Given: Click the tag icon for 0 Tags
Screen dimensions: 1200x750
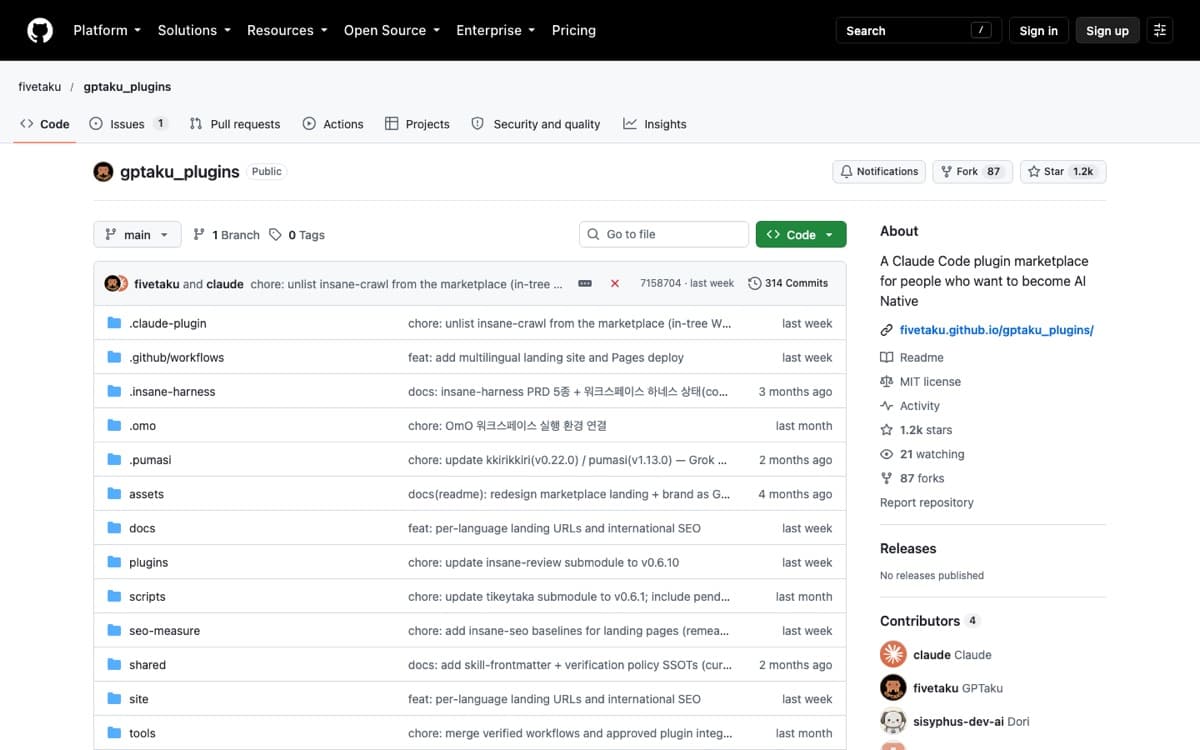Looking at the screenshot, I should (275, 235).
